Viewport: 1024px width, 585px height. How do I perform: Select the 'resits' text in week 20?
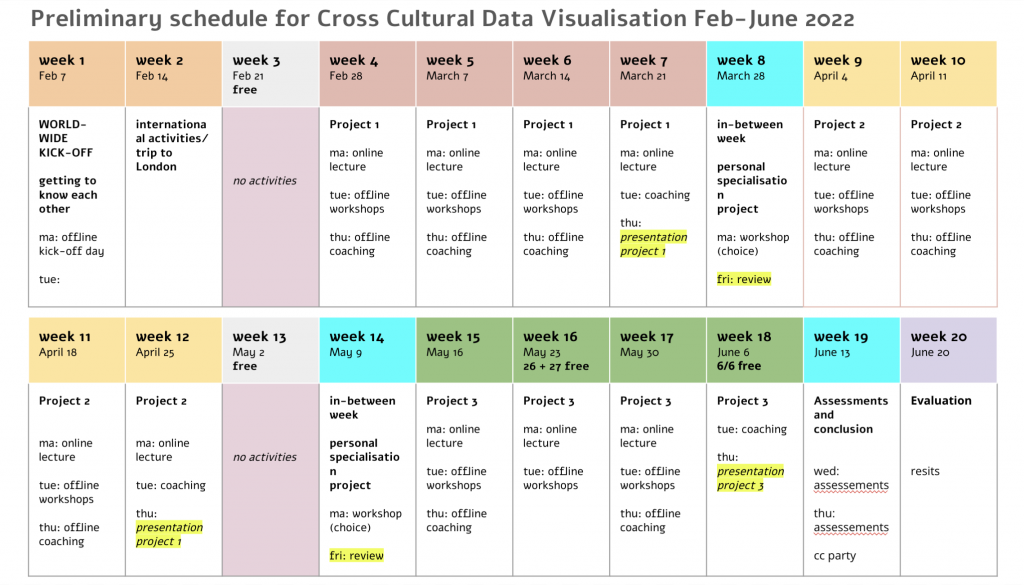[x=925, y=471]
